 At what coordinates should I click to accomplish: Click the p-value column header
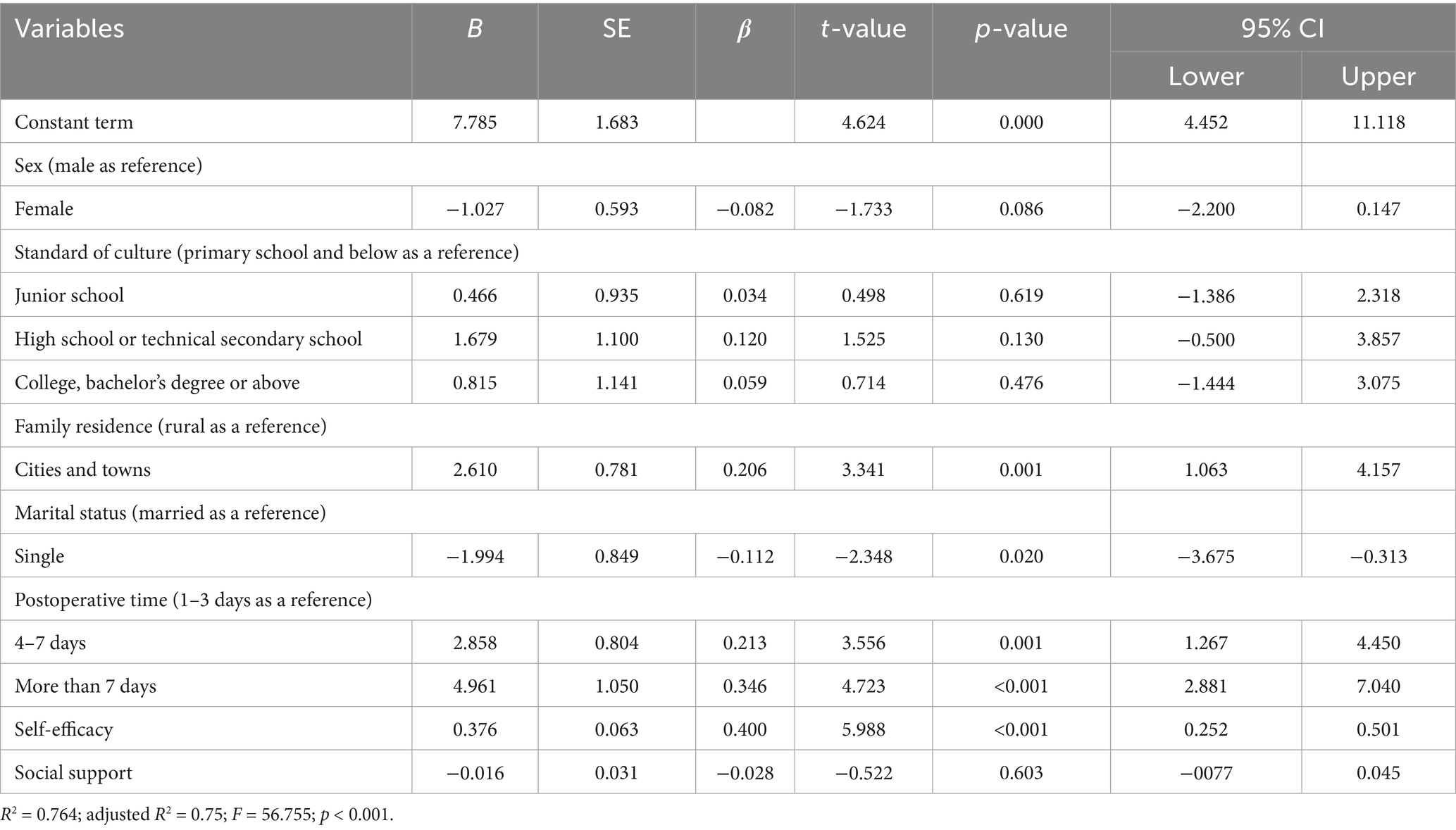coord(1021,29)
